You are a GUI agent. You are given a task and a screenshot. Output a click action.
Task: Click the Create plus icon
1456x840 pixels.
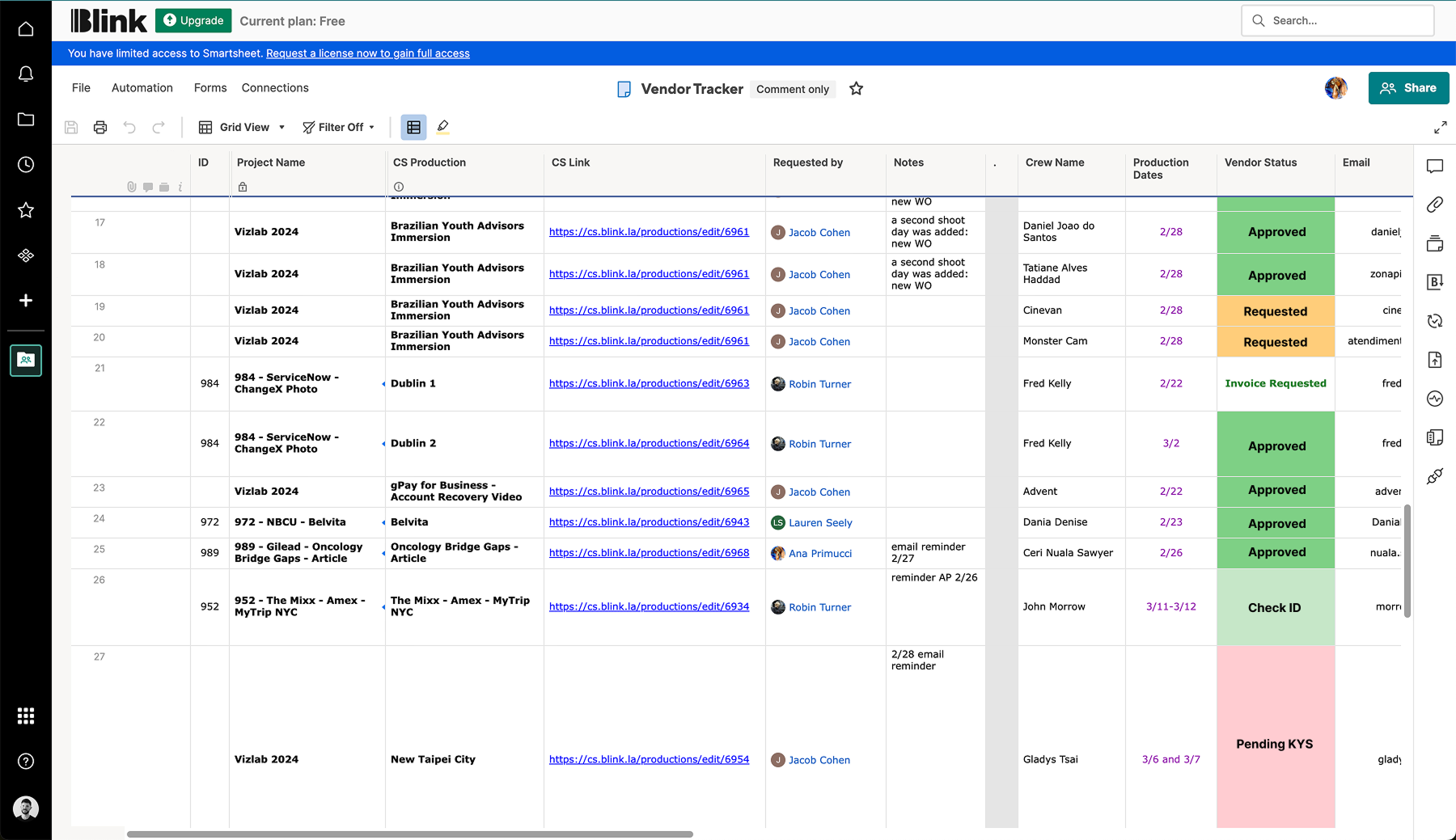[26, 301]
